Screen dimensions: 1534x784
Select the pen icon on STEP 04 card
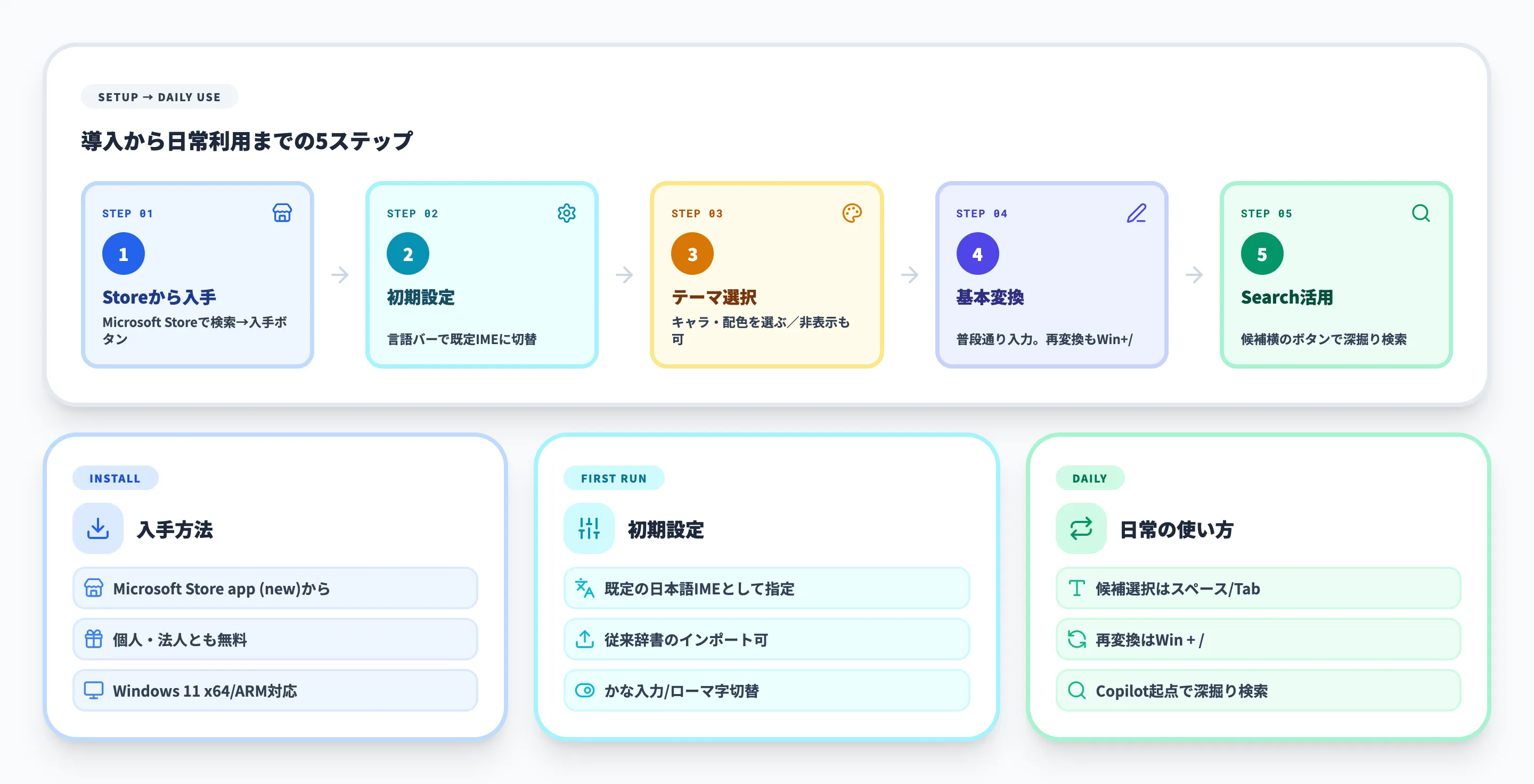click(x=1137, y=213)
